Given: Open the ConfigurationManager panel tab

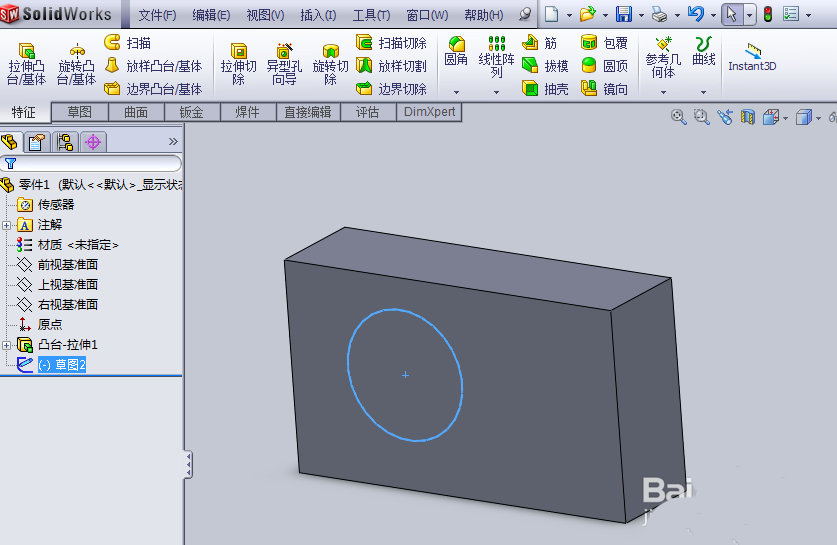Looking at the screenshot, I should 65,142.
